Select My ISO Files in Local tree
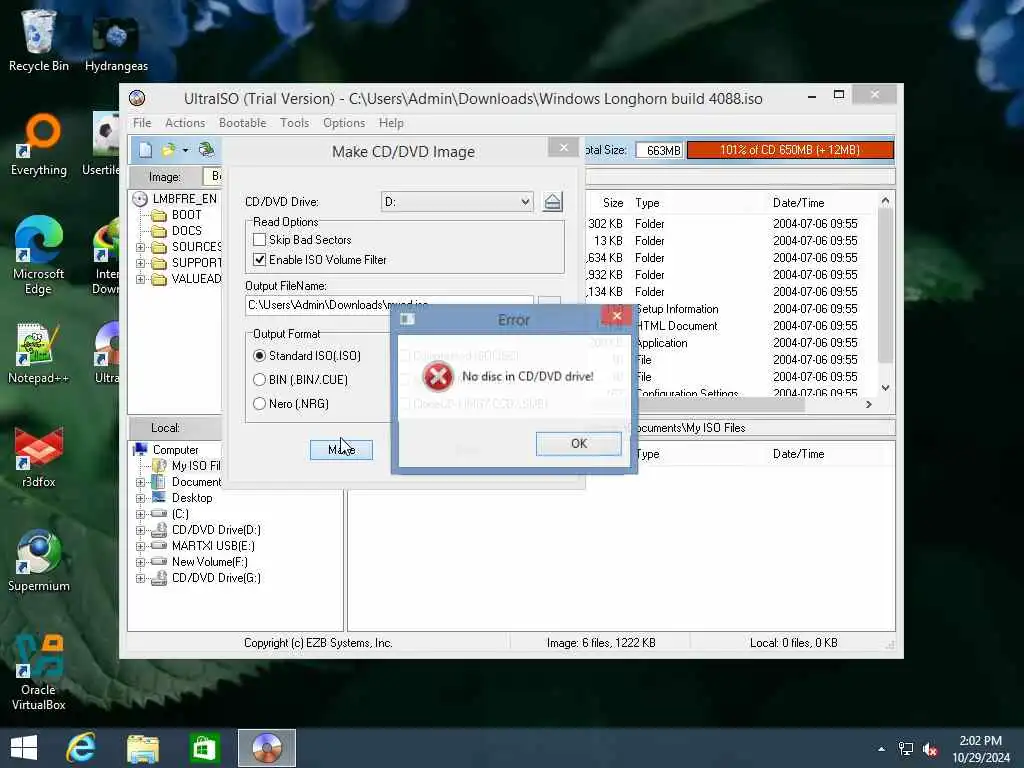This screenshot has height=768, width=1024. click(196, 466)
